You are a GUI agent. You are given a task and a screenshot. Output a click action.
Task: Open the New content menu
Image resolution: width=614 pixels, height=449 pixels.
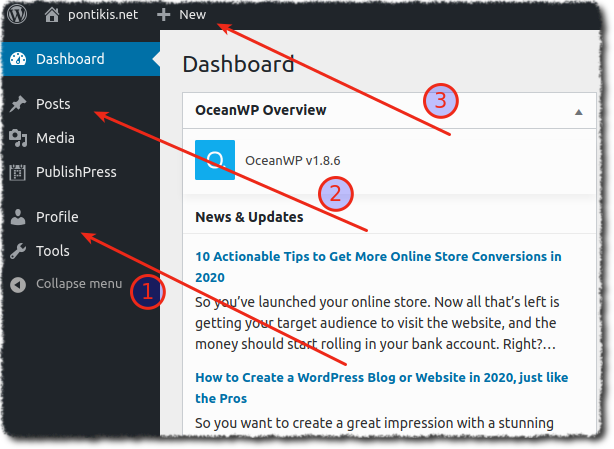(x=192, y=15)
